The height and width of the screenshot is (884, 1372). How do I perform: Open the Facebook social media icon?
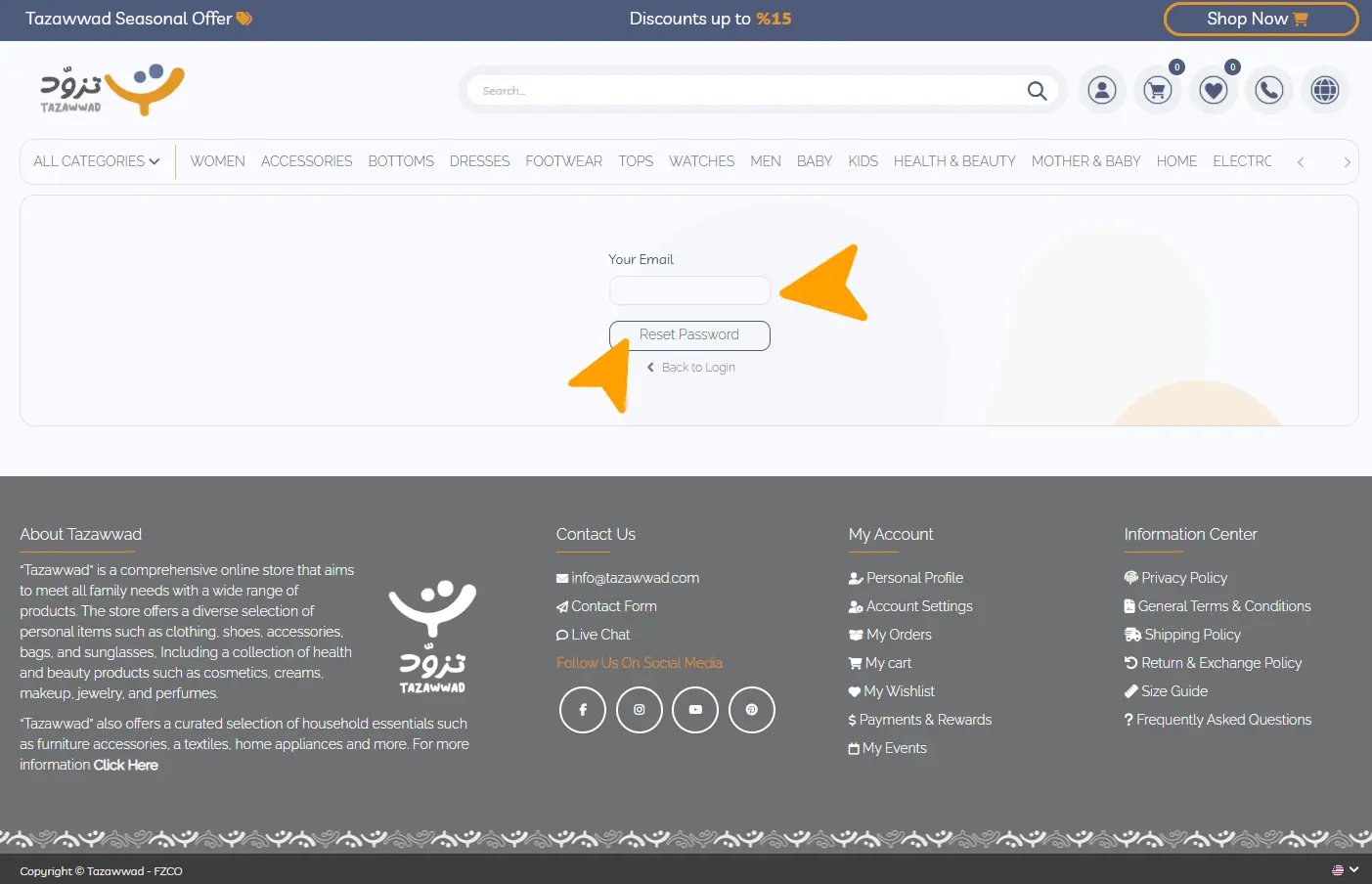click(583, 710)
